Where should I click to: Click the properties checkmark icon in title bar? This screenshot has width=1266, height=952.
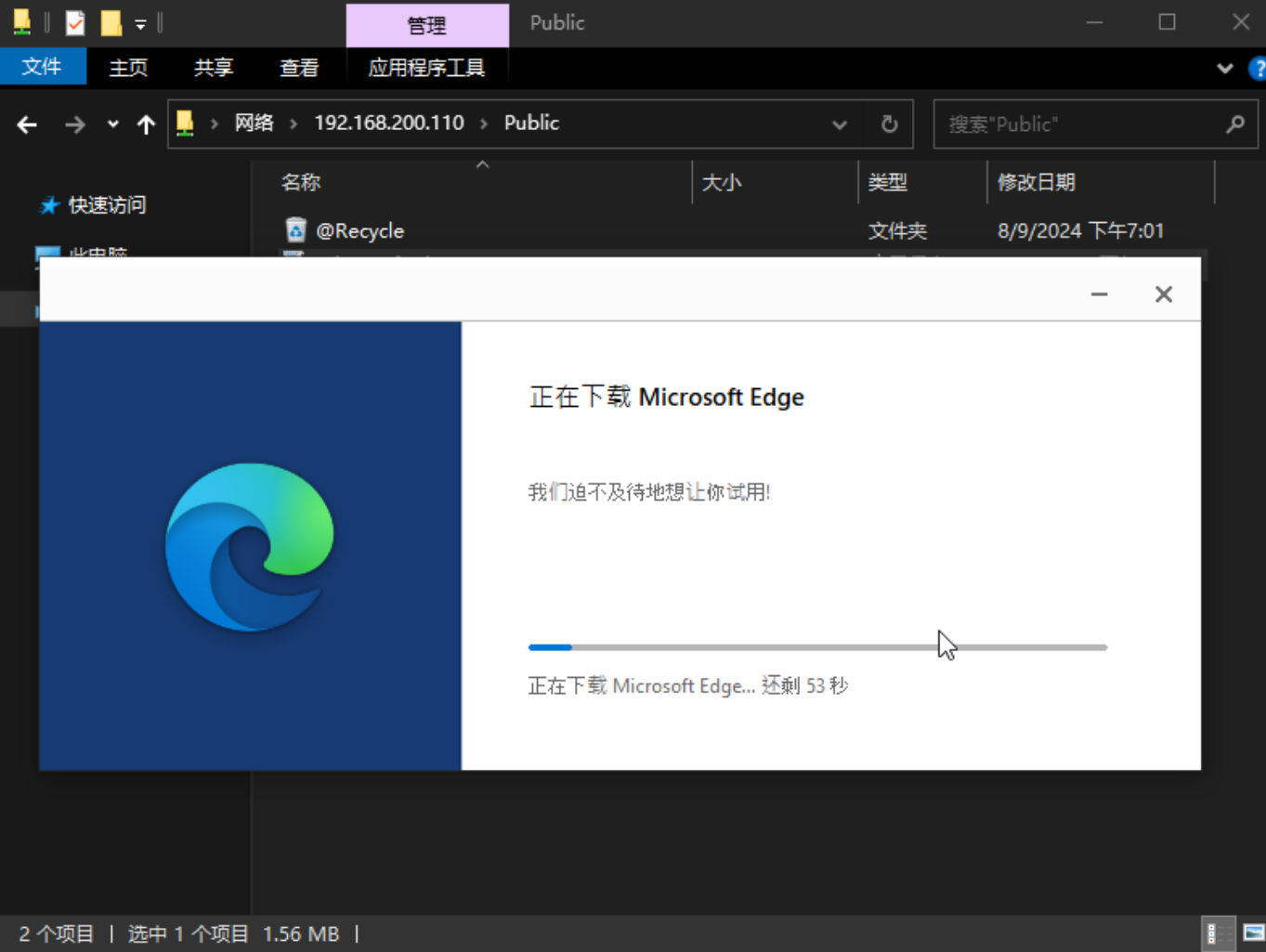point(75,22)
